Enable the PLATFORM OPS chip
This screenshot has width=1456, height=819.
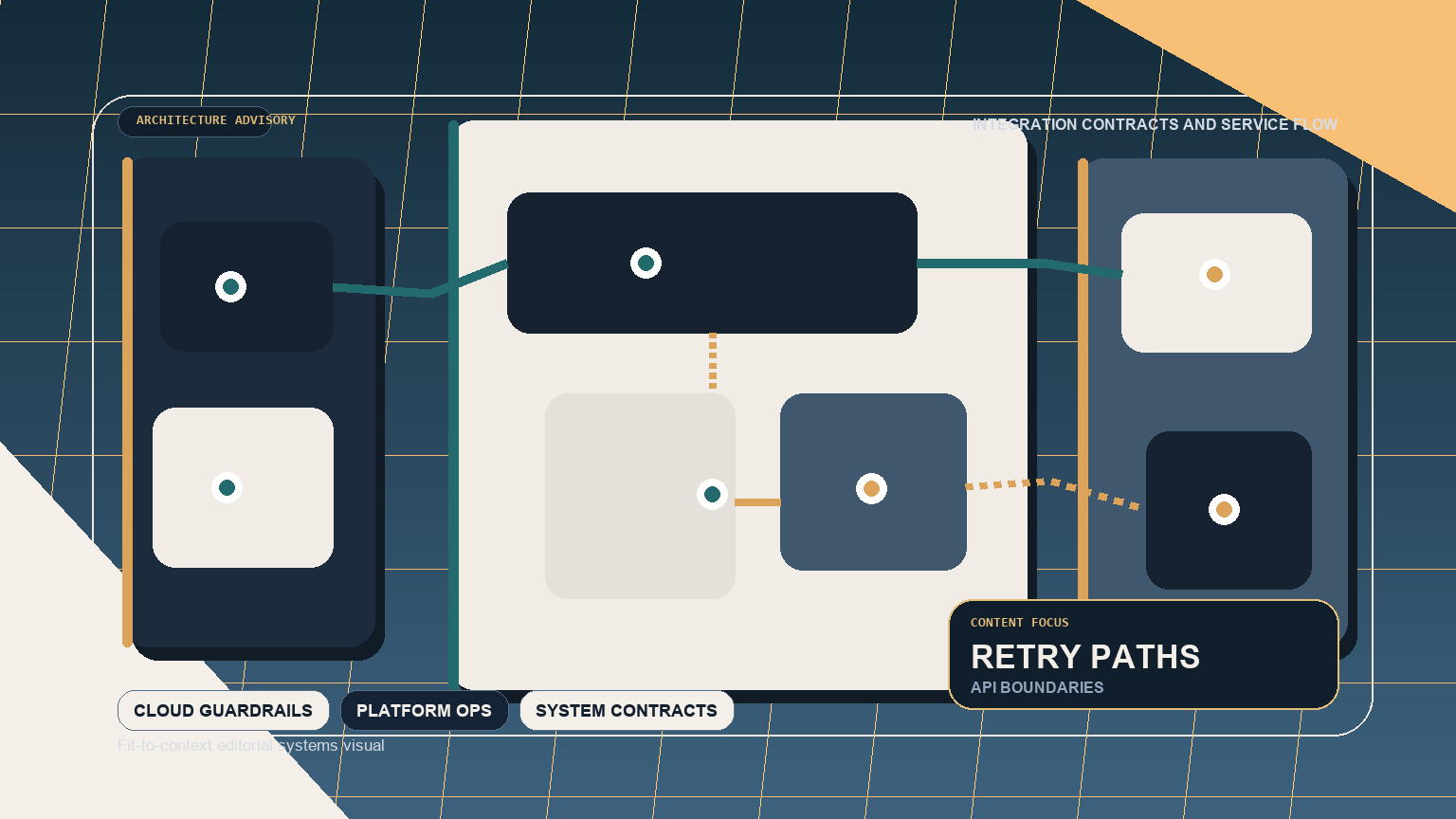tap(424, 710)
